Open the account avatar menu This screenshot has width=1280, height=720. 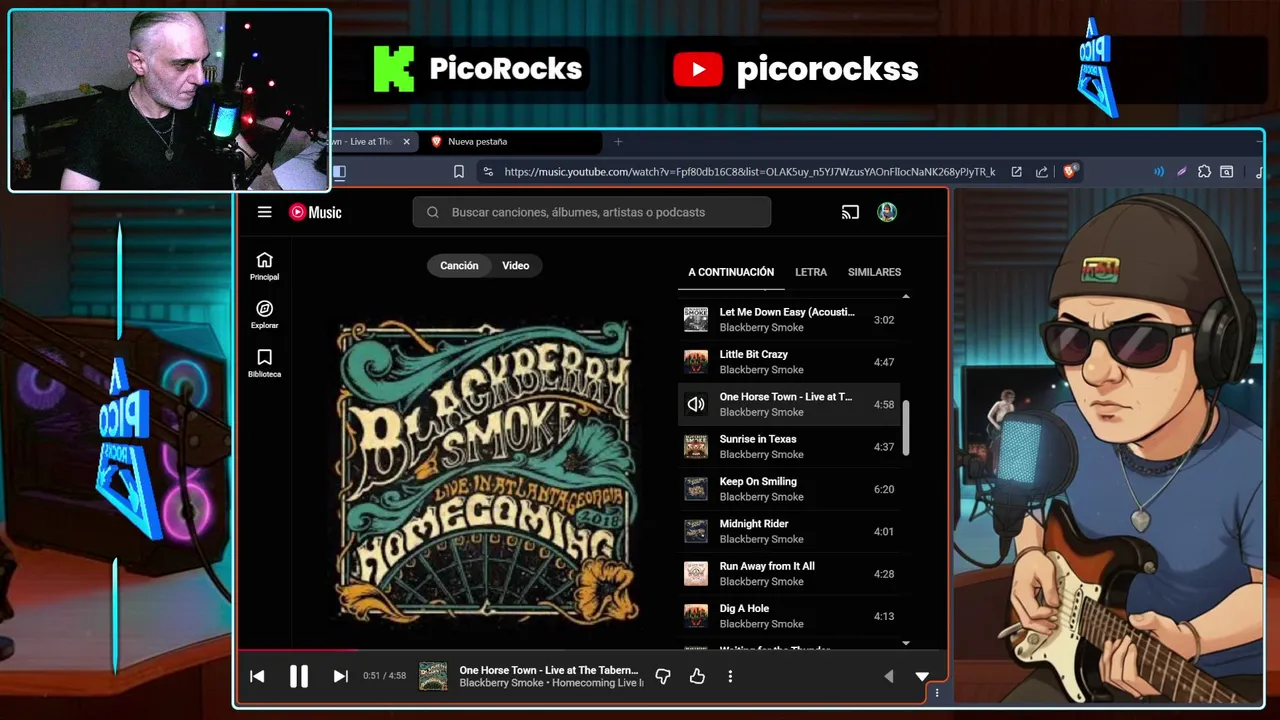point(887,212)
